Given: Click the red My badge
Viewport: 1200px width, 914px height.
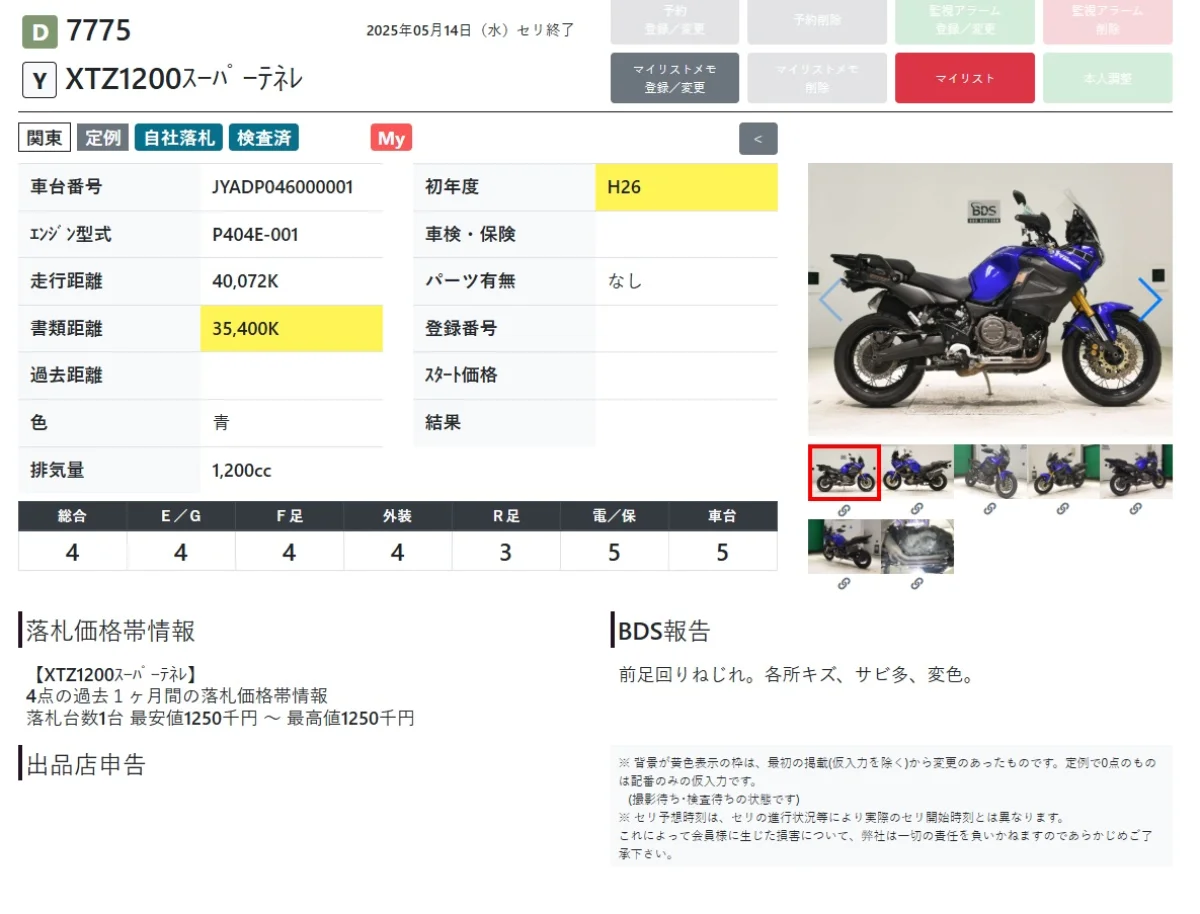Looking at the screenshot, I should tap(391, 138).
